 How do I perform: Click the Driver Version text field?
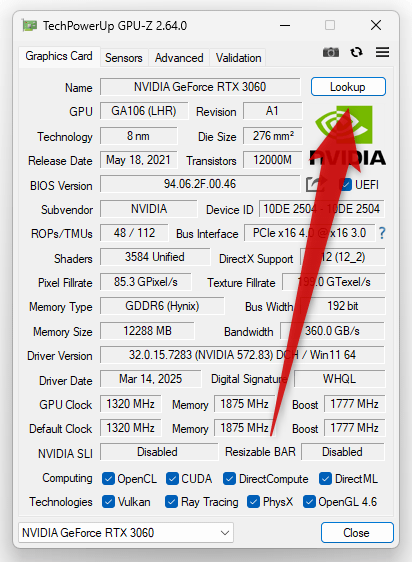coord(242,355)
